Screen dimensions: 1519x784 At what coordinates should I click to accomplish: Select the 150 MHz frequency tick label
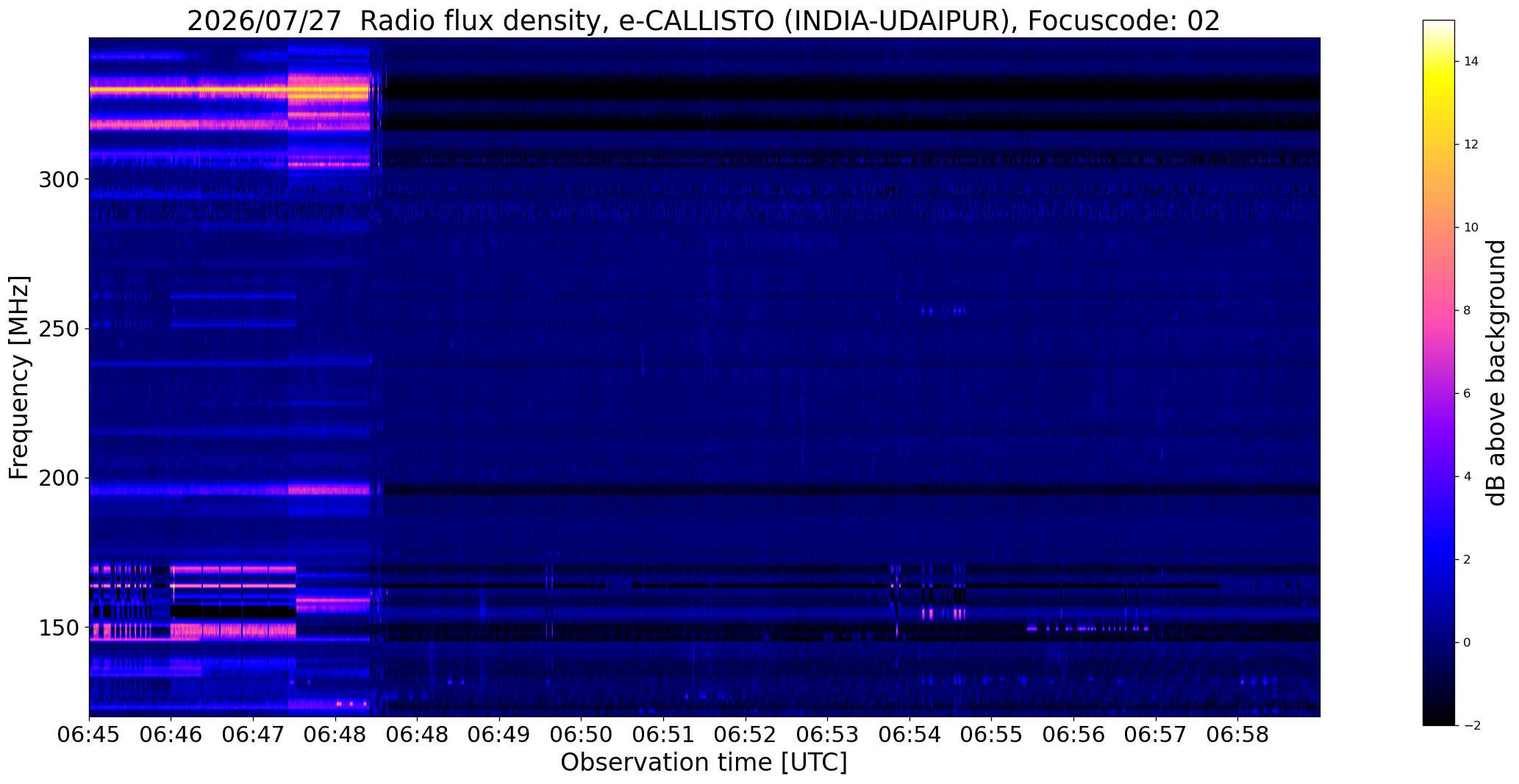coord(59,627)
